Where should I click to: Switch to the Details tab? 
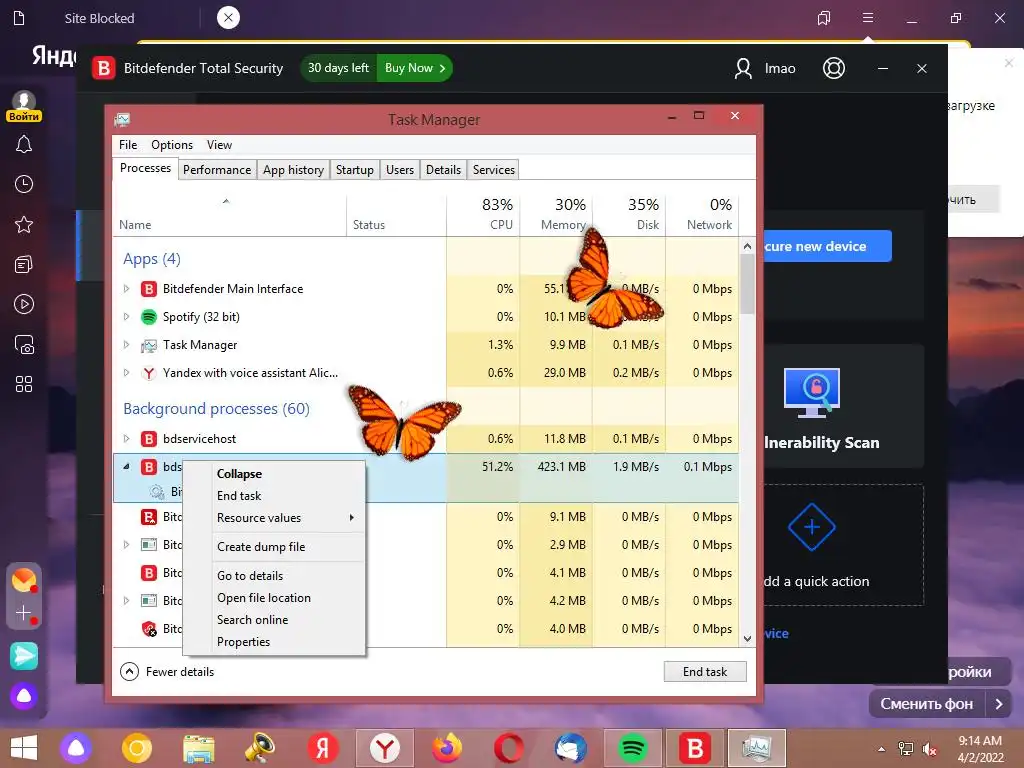click(443, 170)
